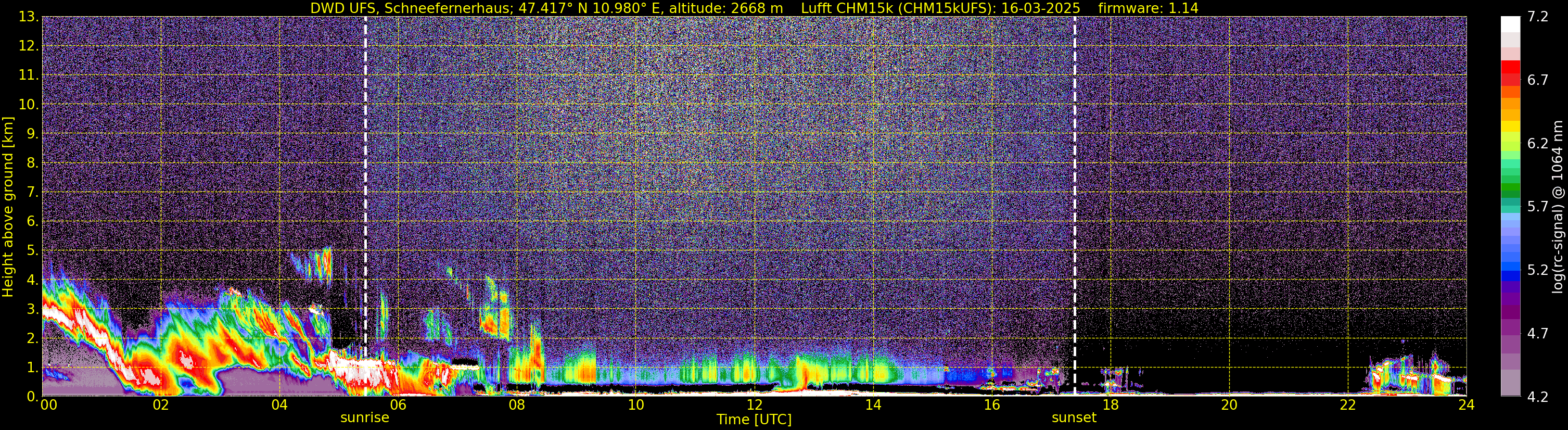Click the time axis tick label 08

[517, 405]
